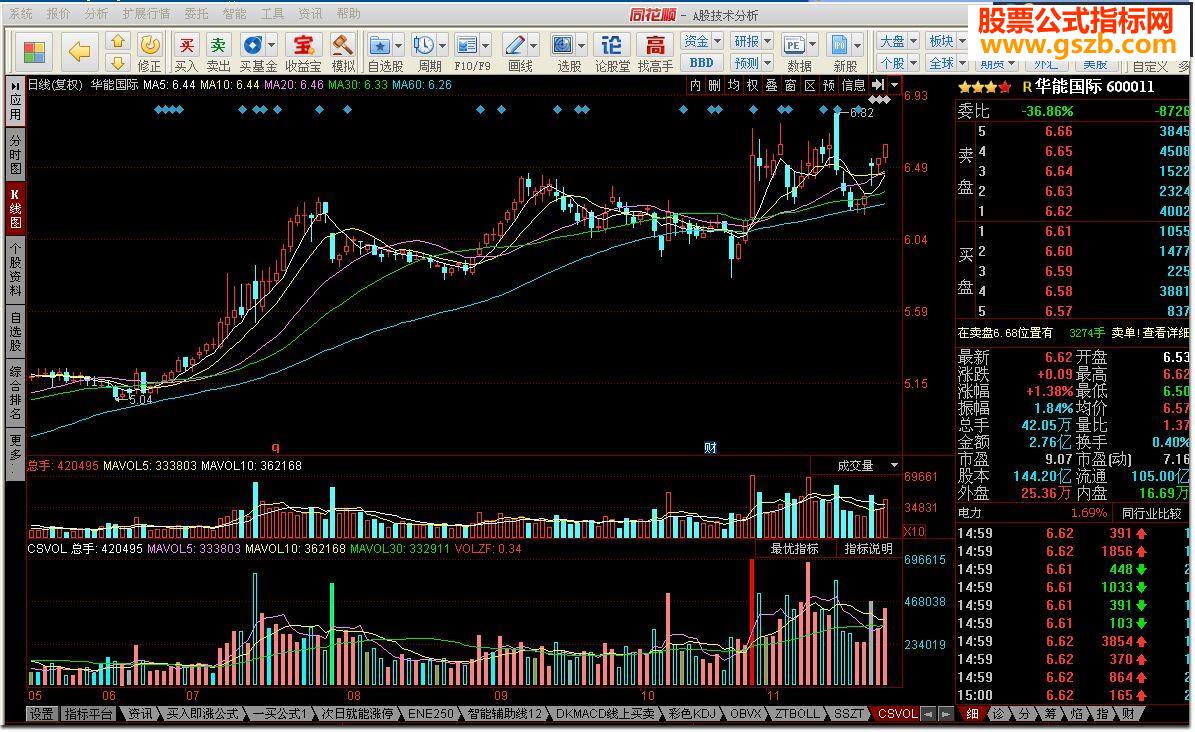Click the 财 marker on the chart
The image size is (1195, 732).
pyautogui.click(x=710, y=448)
